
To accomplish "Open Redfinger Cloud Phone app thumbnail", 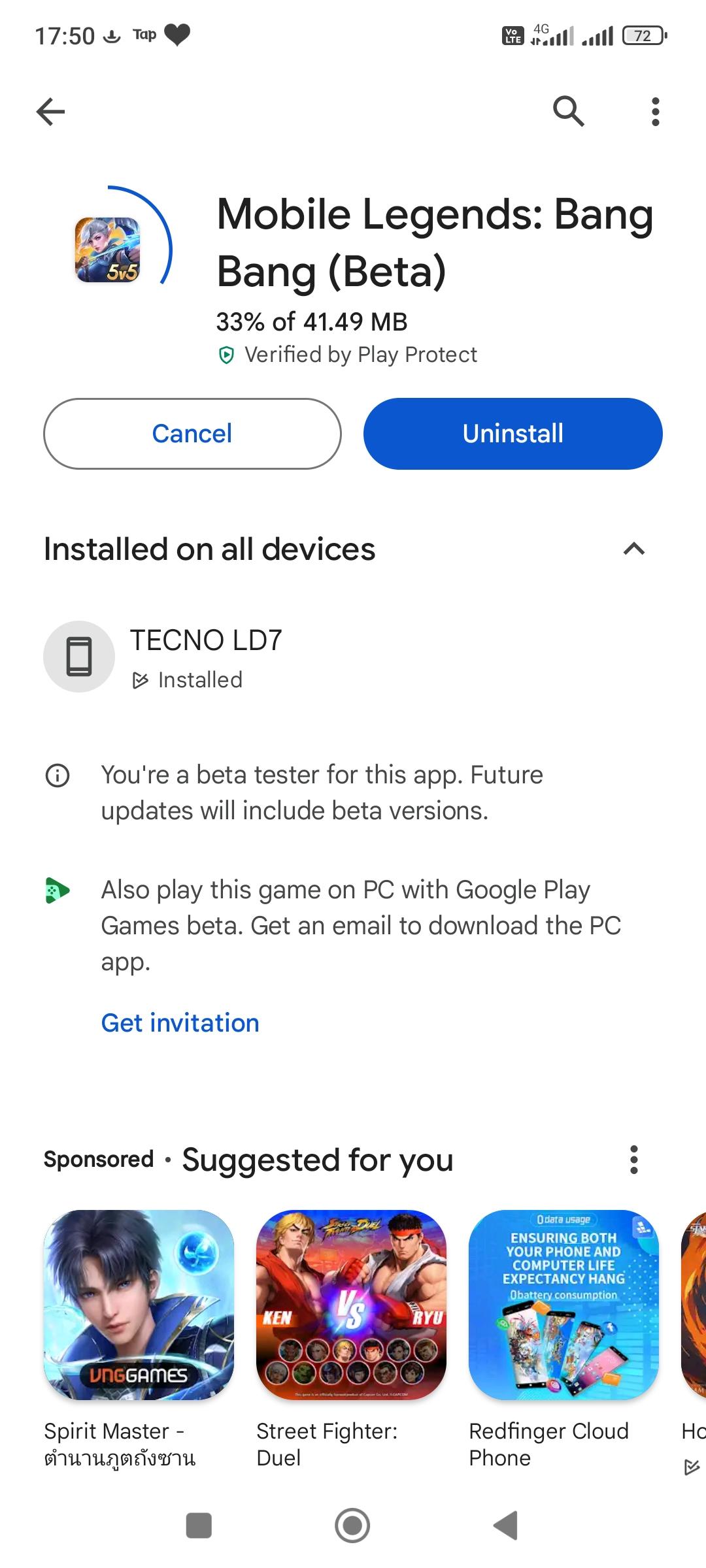I will [563, 1305].
